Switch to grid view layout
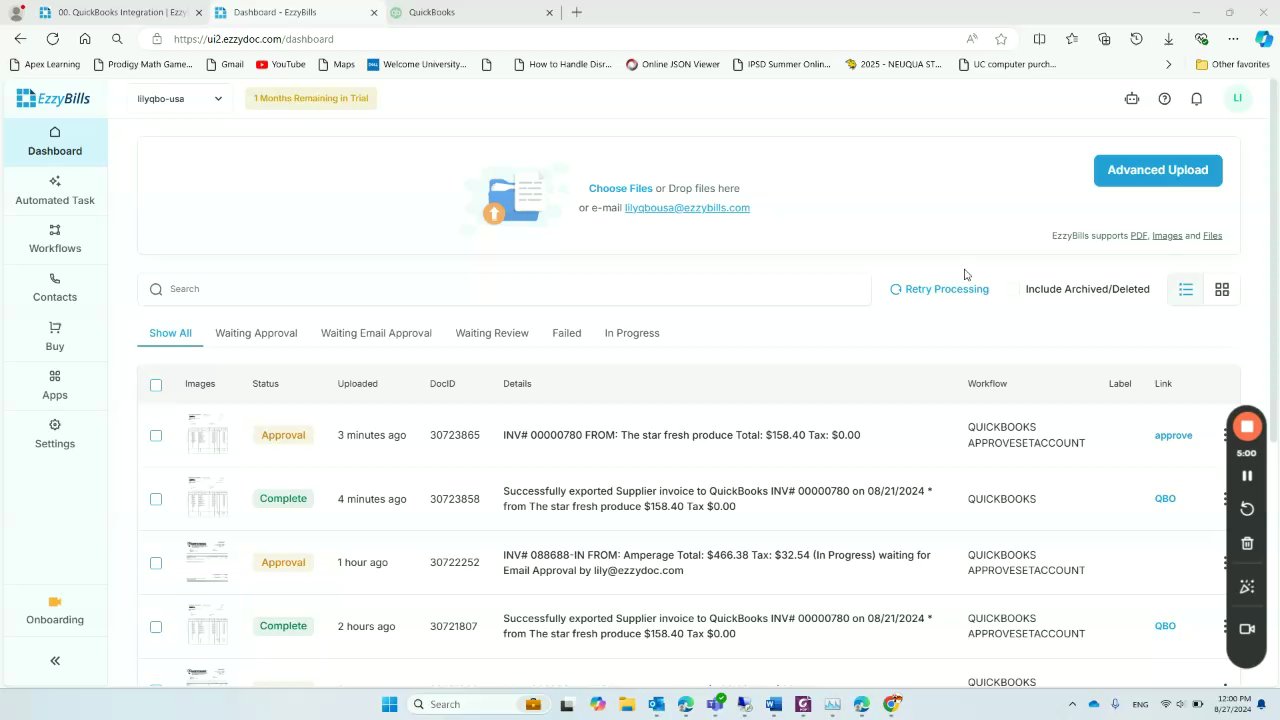The width and height of the screenshot is (1280, 720). click(1222, 289)
